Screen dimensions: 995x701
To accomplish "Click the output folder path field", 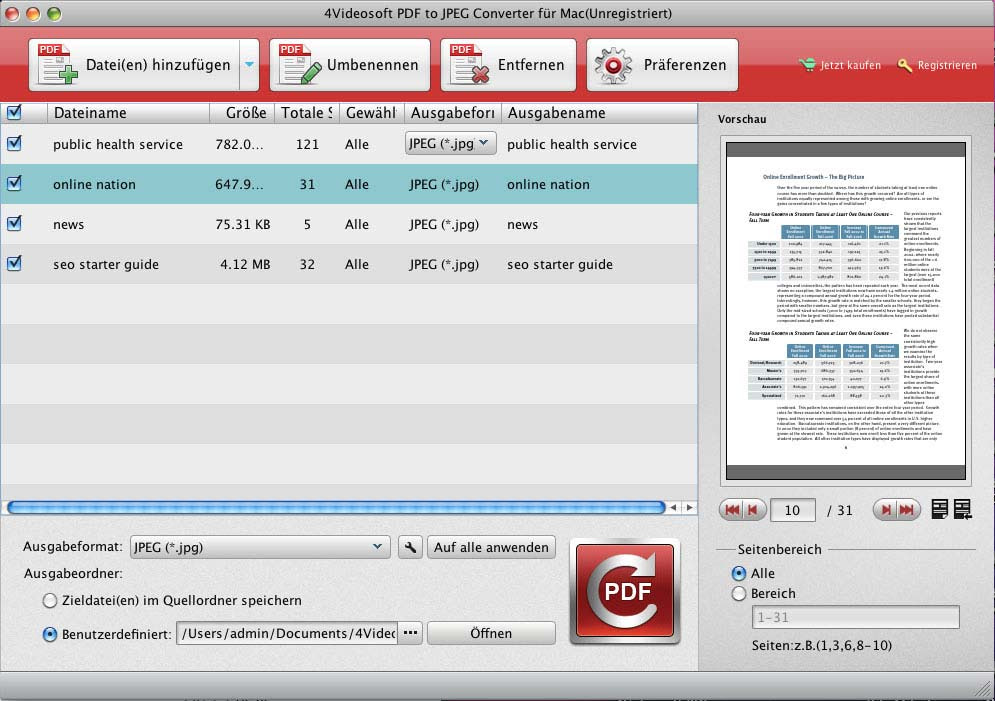I will coord(287,633).
